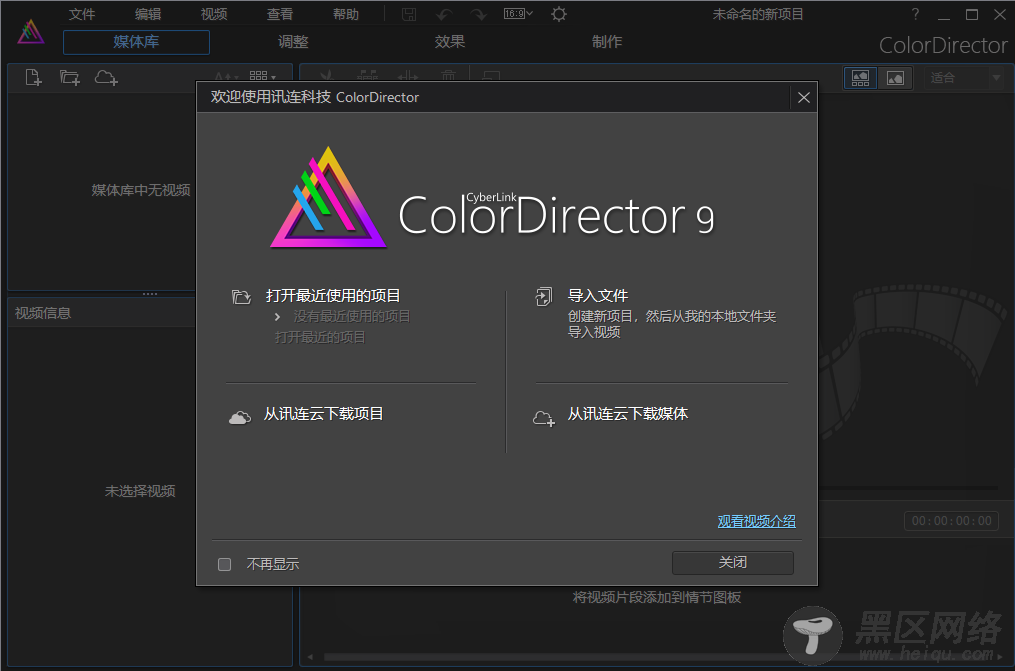Click cloud-plus icon beside 从讯连云下载媒体
This screenshot has height=671, width=1015.
pos(544,419)
